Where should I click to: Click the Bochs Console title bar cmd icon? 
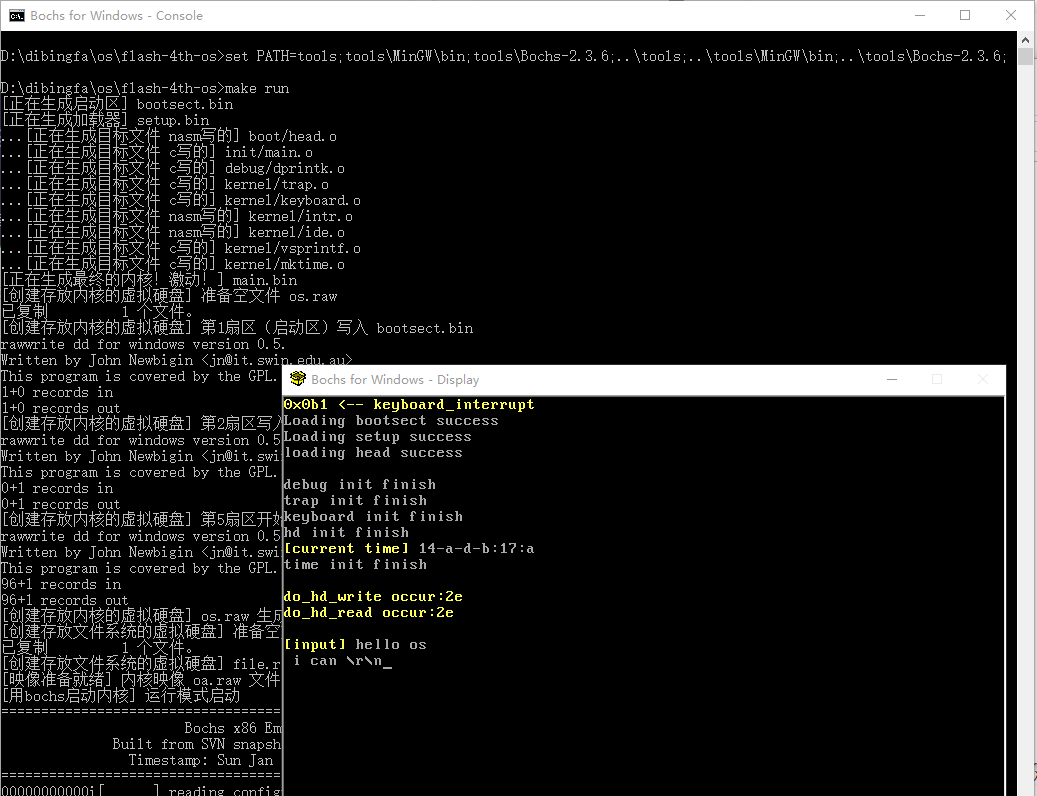pyautogui.click(x=17, y=16)
